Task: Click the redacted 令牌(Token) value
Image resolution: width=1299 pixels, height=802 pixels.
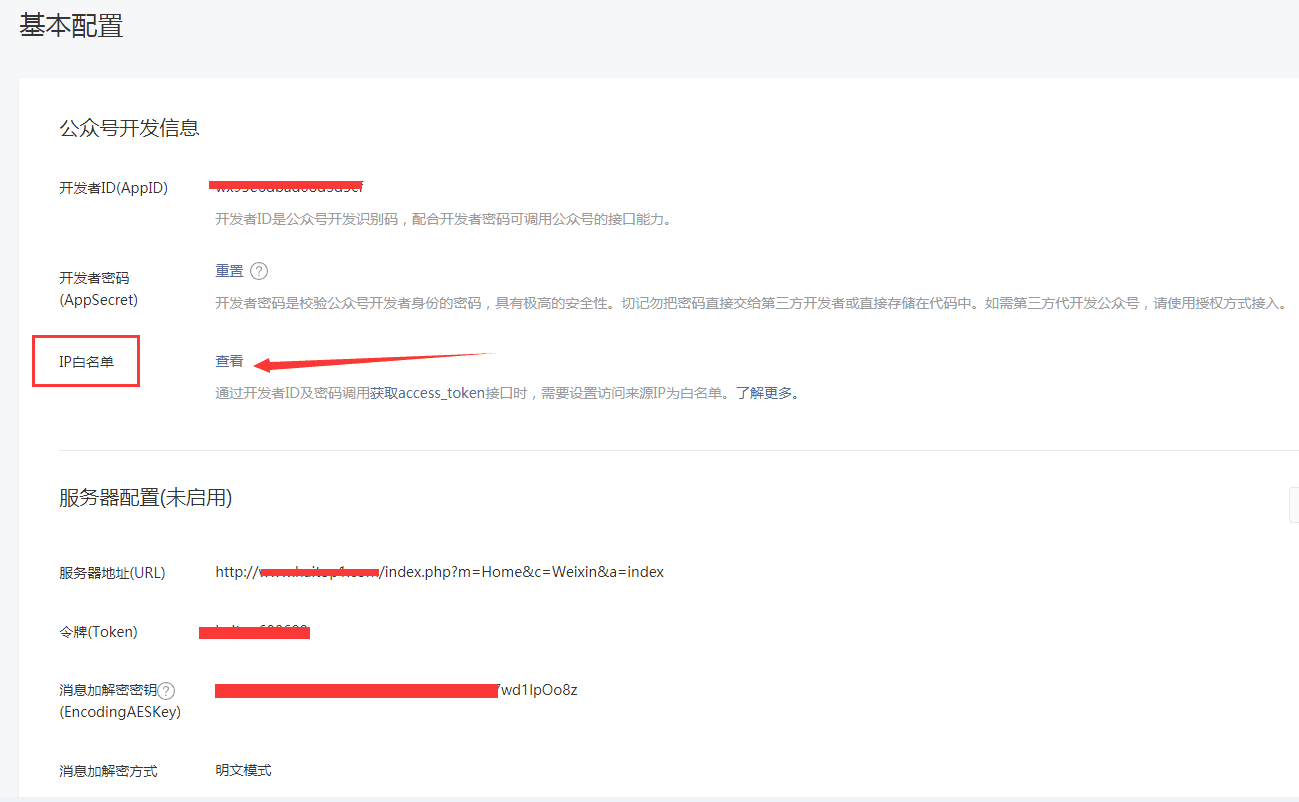Action: pos(255,632)
